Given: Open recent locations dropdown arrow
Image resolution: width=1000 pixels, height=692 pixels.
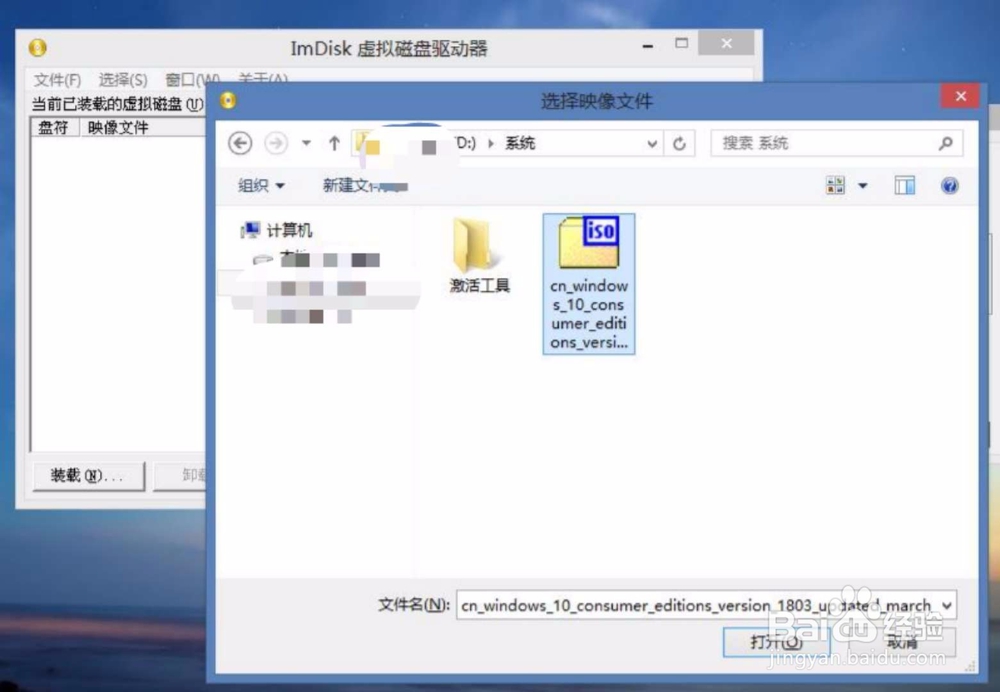Looking at the screenshot, I should tap(307, 143).
